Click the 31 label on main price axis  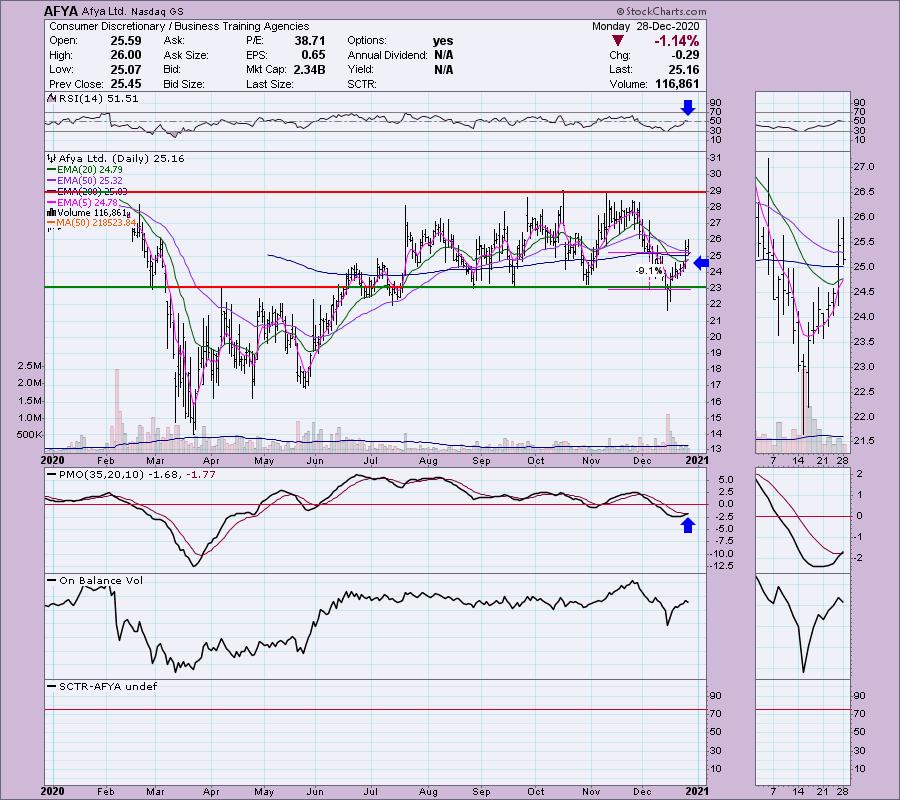click(715, 158)
